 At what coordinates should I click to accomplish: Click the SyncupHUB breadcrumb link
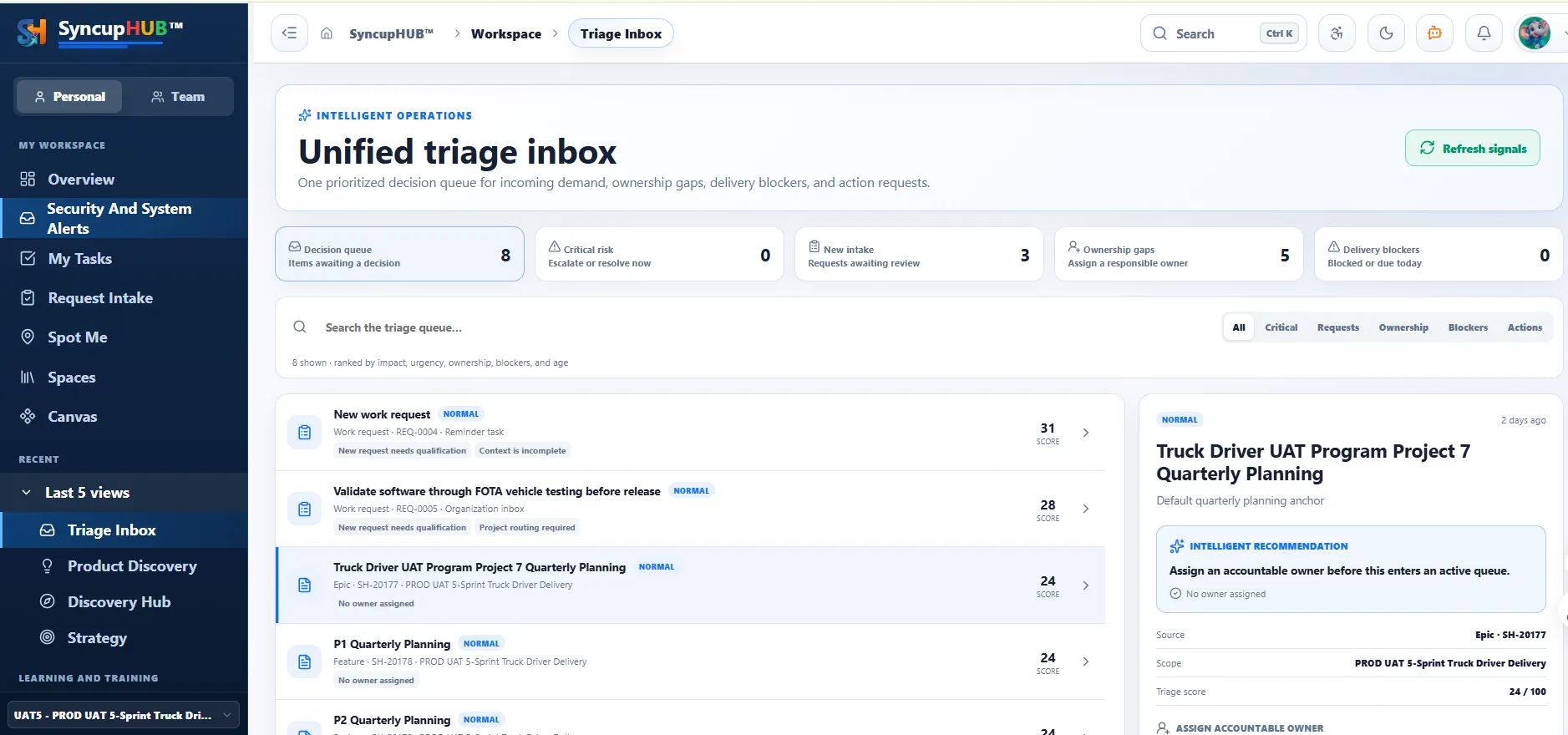coord(391,33)
